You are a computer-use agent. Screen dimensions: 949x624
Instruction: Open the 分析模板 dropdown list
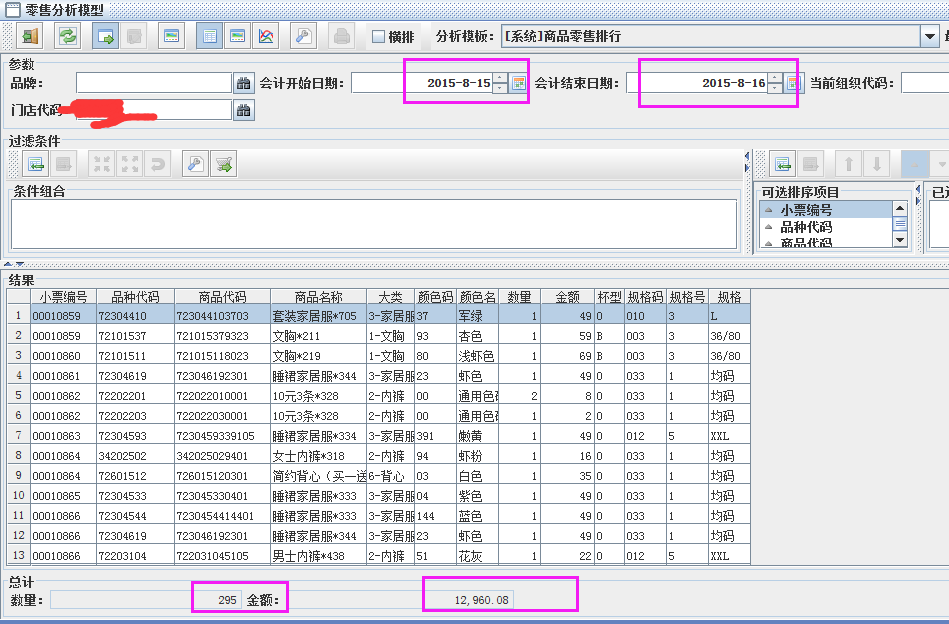[929, 36]
